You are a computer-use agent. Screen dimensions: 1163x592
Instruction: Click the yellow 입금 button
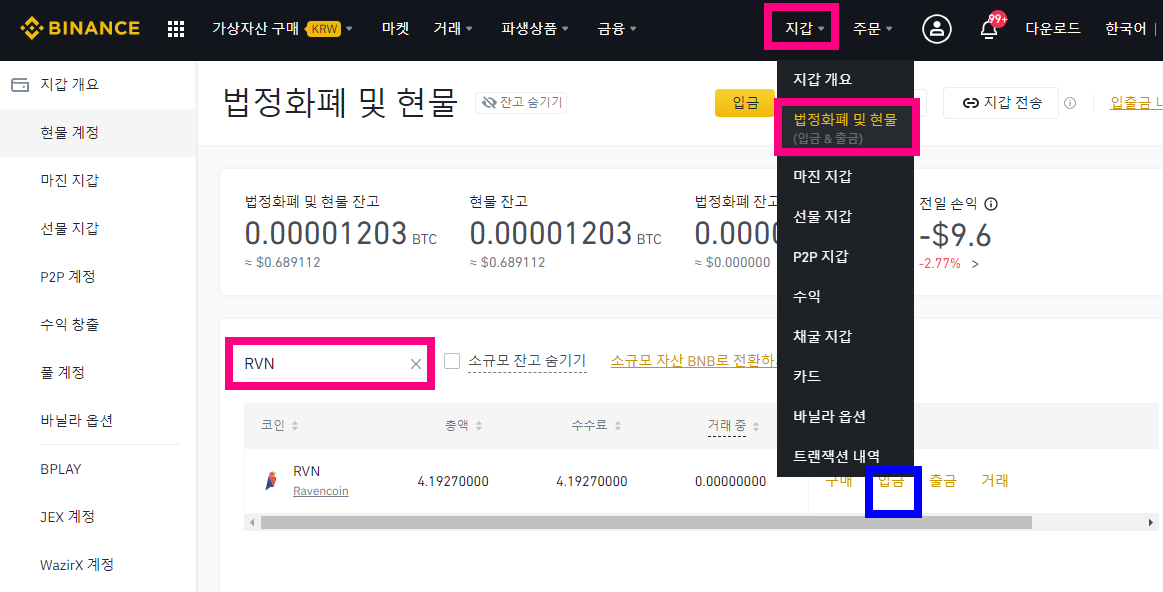tap(745, 103)
